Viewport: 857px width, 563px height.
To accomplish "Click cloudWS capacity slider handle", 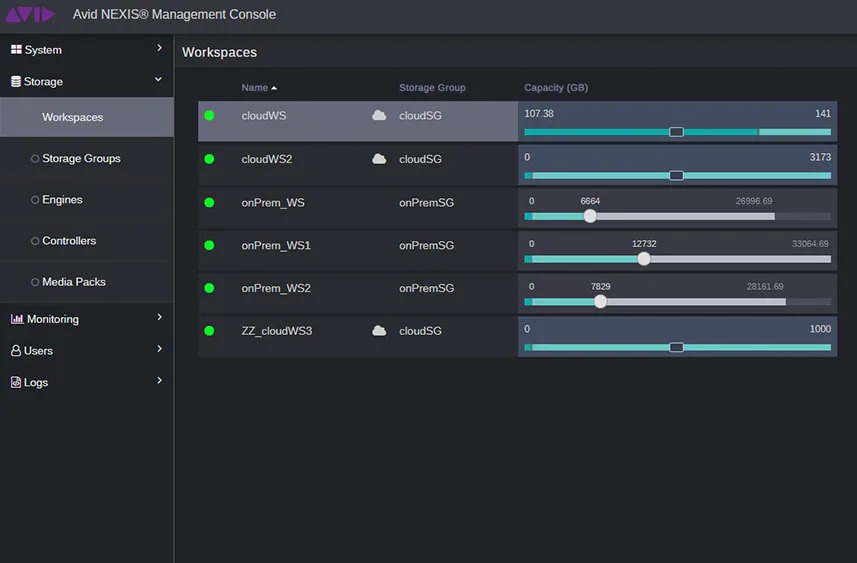I will click(x=676, y=132).
